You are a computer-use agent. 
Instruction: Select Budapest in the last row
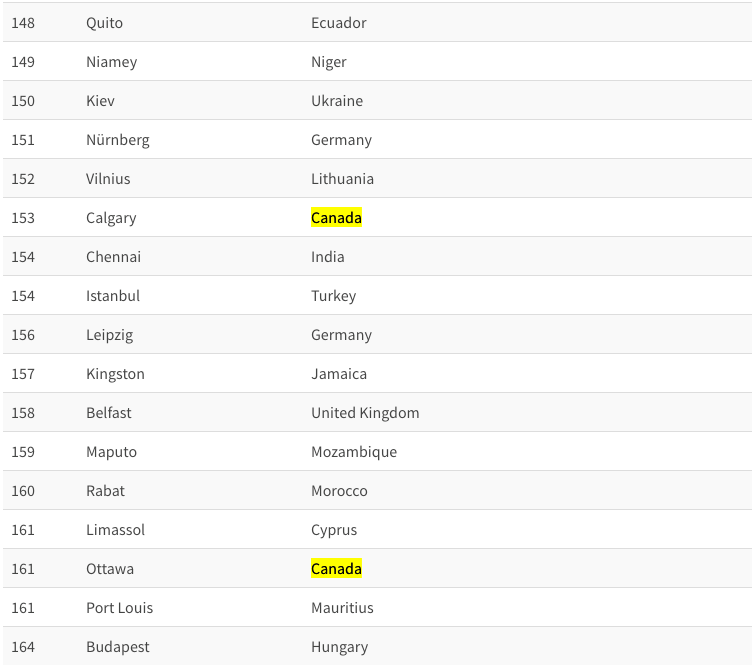point(118,647)
